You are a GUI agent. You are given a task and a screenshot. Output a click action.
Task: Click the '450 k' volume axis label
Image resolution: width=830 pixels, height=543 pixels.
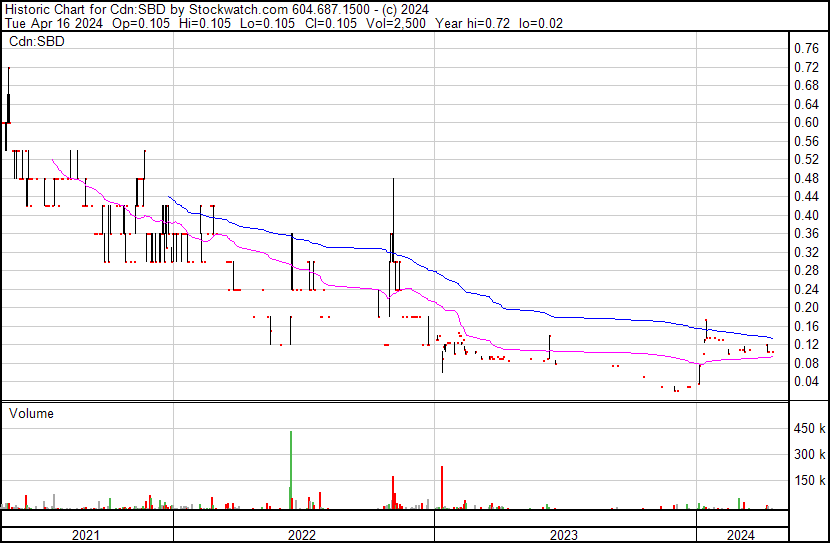[x=809, y=428]
